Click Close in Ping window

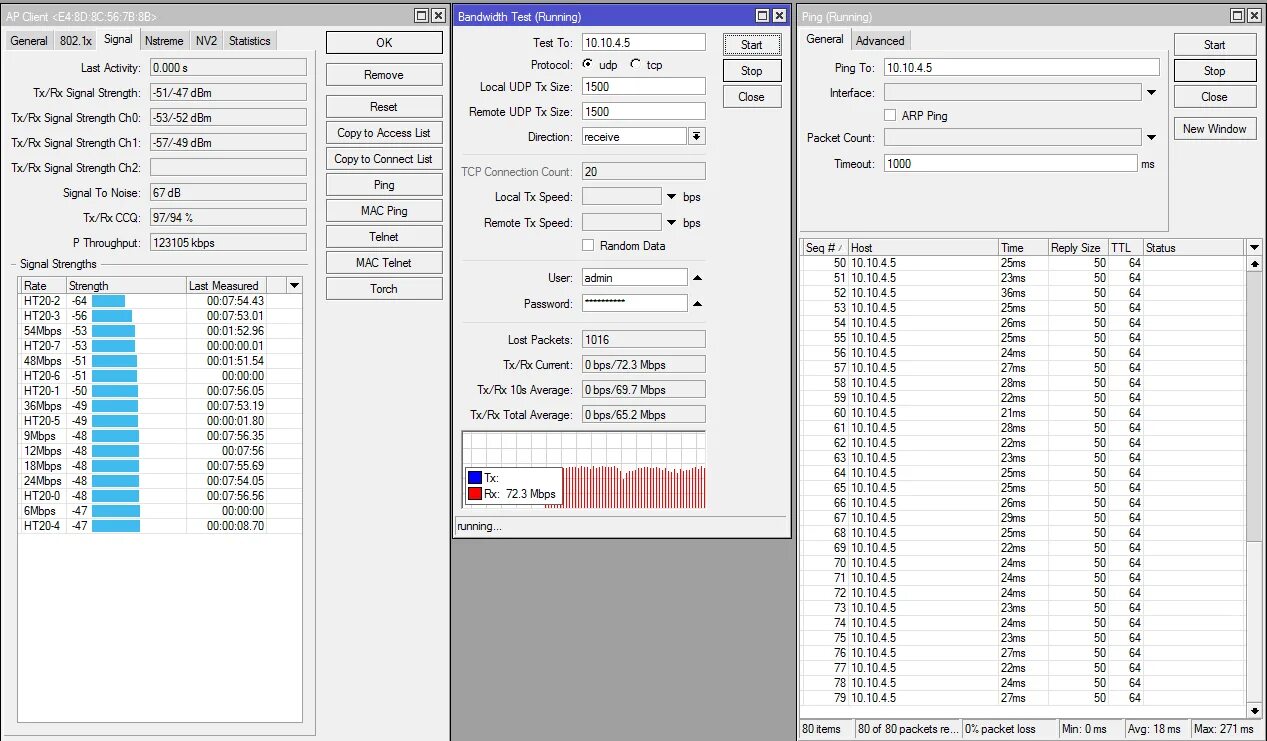[1215, 97]
